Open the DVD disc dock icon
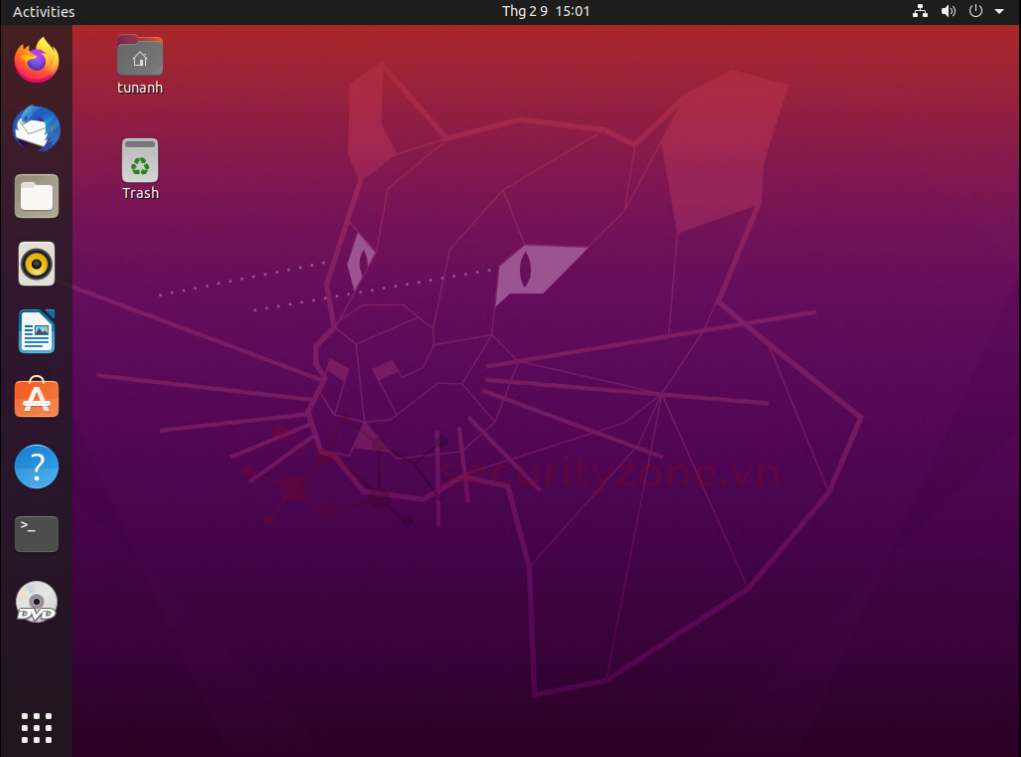The width and height of the screenshot is (1021, 757). 37,602
